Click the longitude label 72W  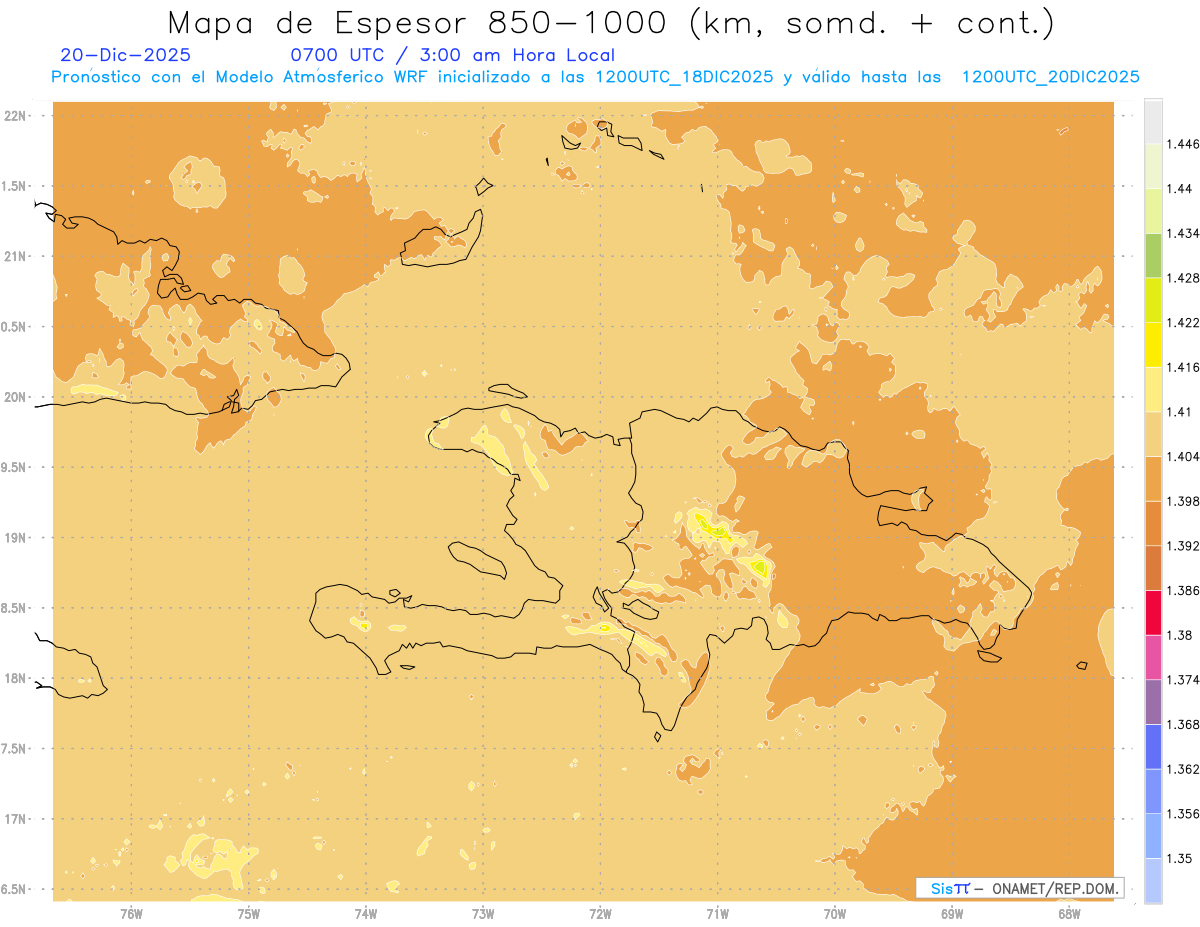pyautogui.click(x=600, y=913)
